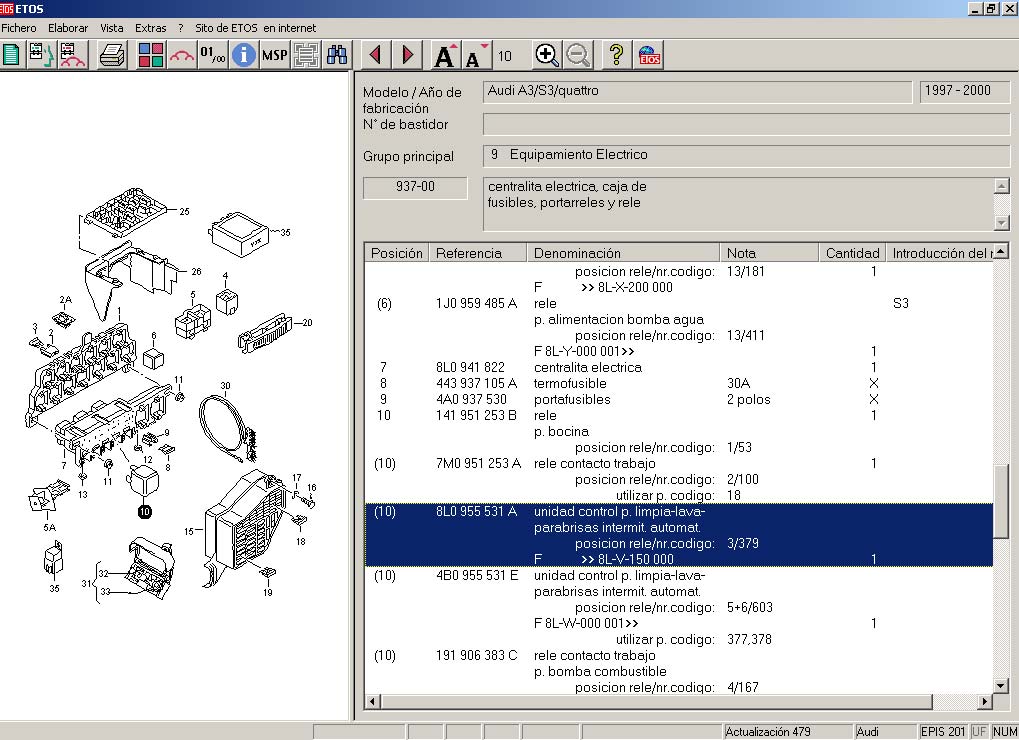The image size is (1019, 740).
Task: Select reference 4B0 955 531 E
Action: pos(477,575)
